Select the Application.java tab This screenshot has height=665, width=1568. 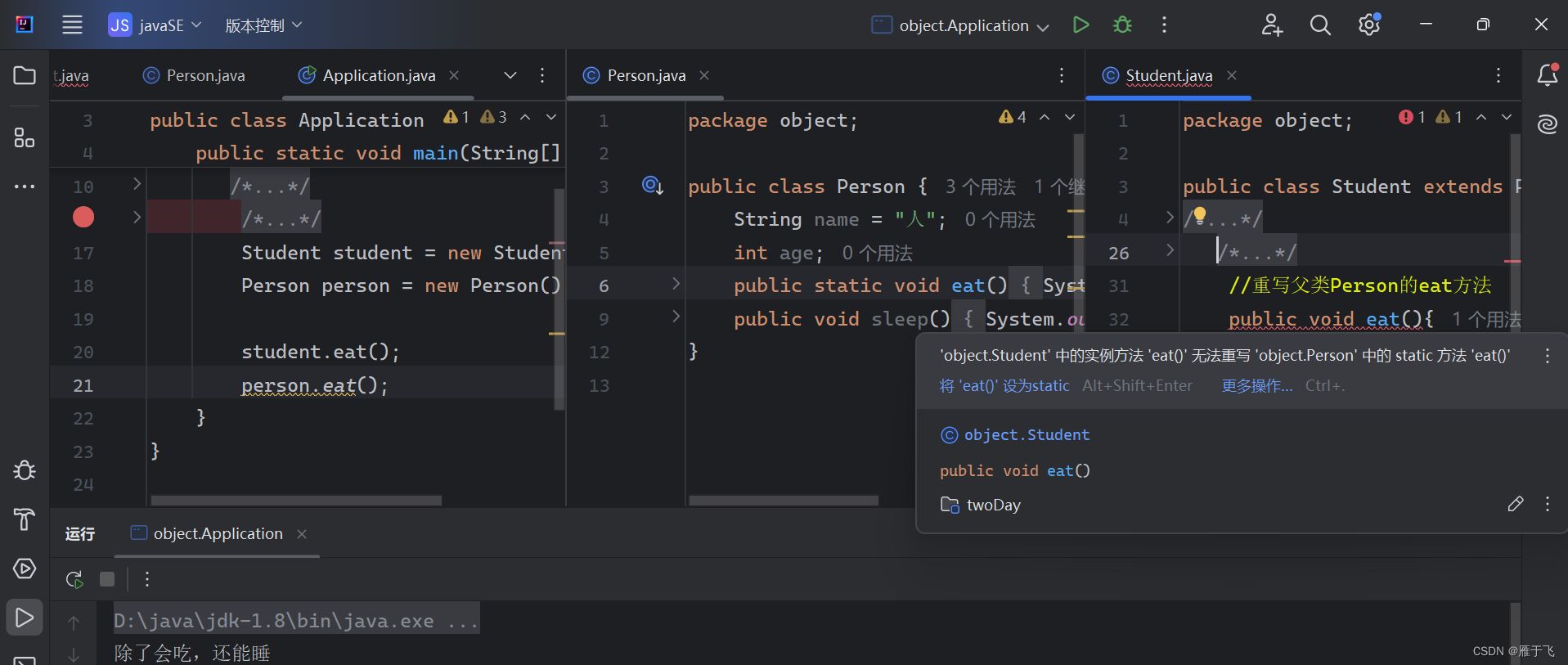368,75
